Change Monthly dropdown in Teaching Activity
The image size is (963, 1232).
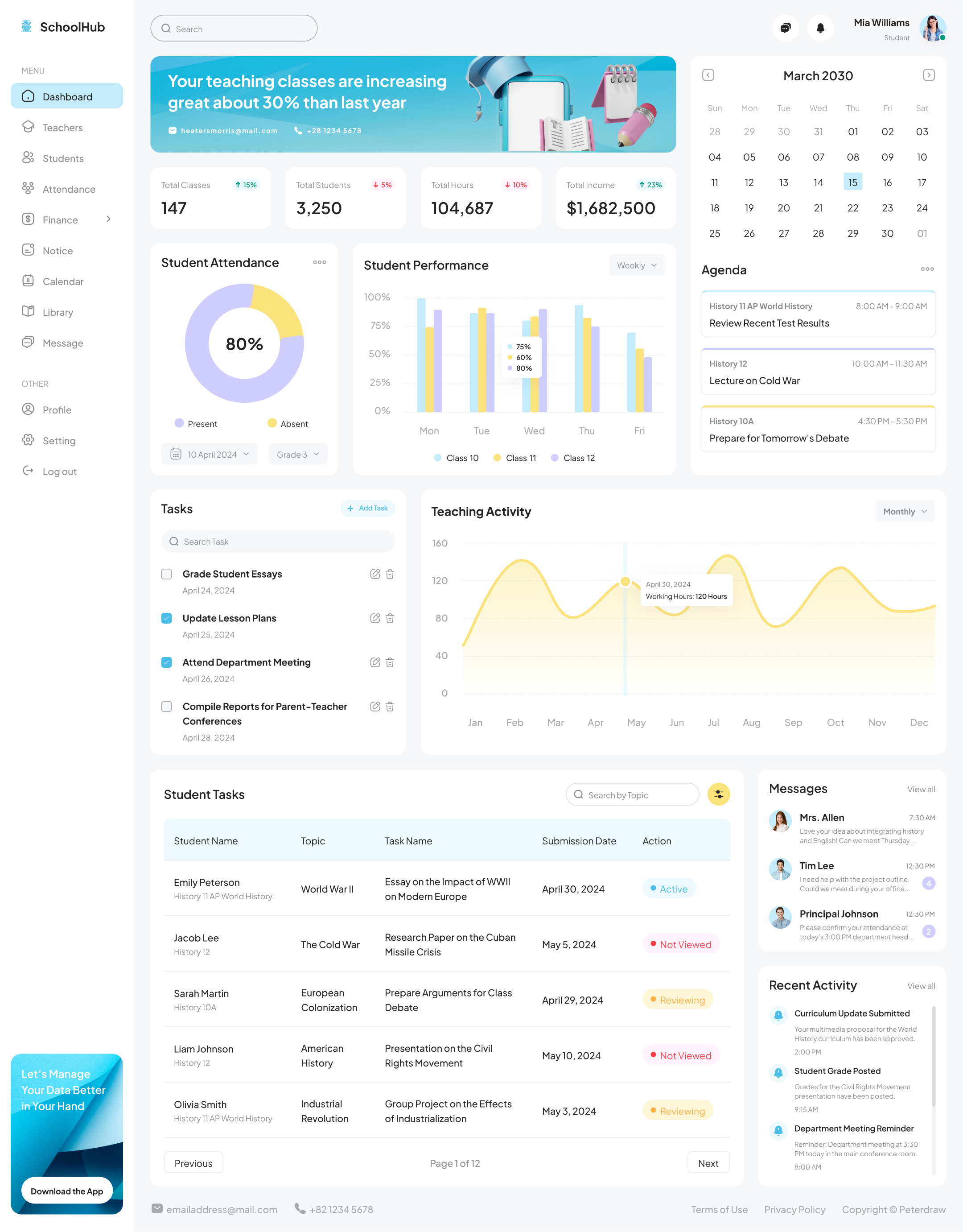pos(904,511)
